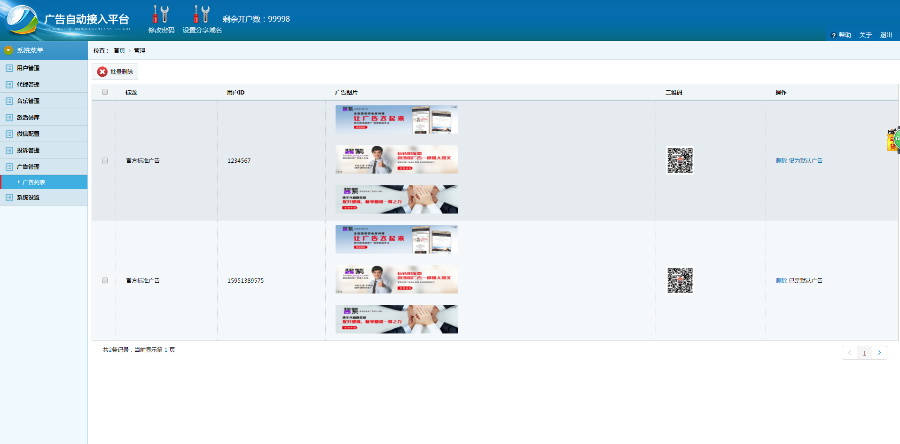Click the 广告管理 sidebar list icon
The height and width of the screenshot is (444, 900).
coord(9,166)
